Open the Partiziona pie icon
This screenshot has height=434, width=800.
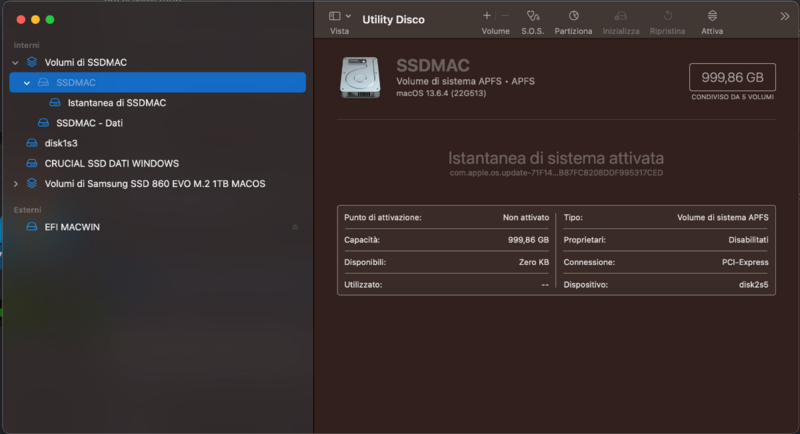point(573,16)
